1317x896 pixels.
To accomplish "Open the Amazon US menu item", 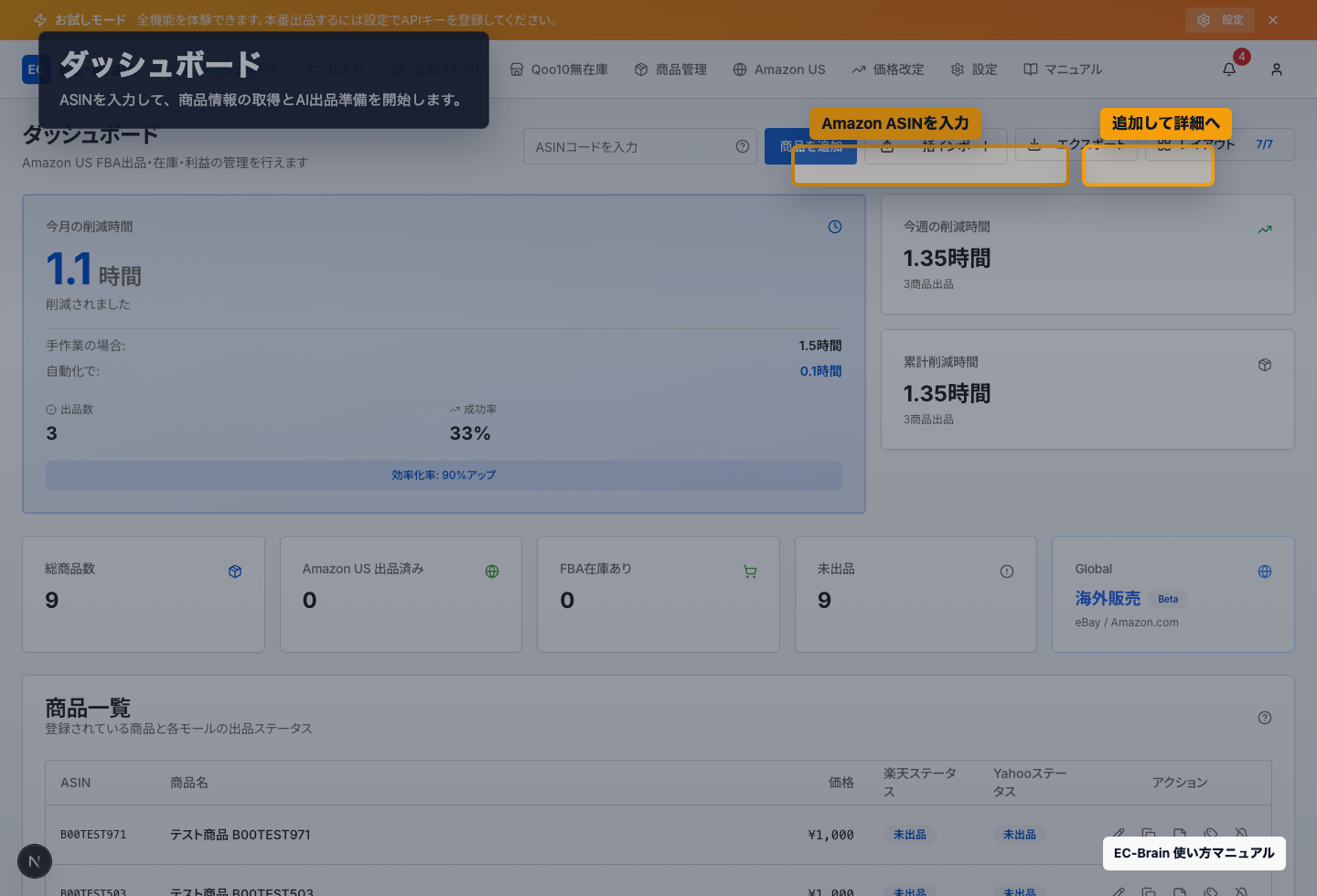I will [779, 69].
